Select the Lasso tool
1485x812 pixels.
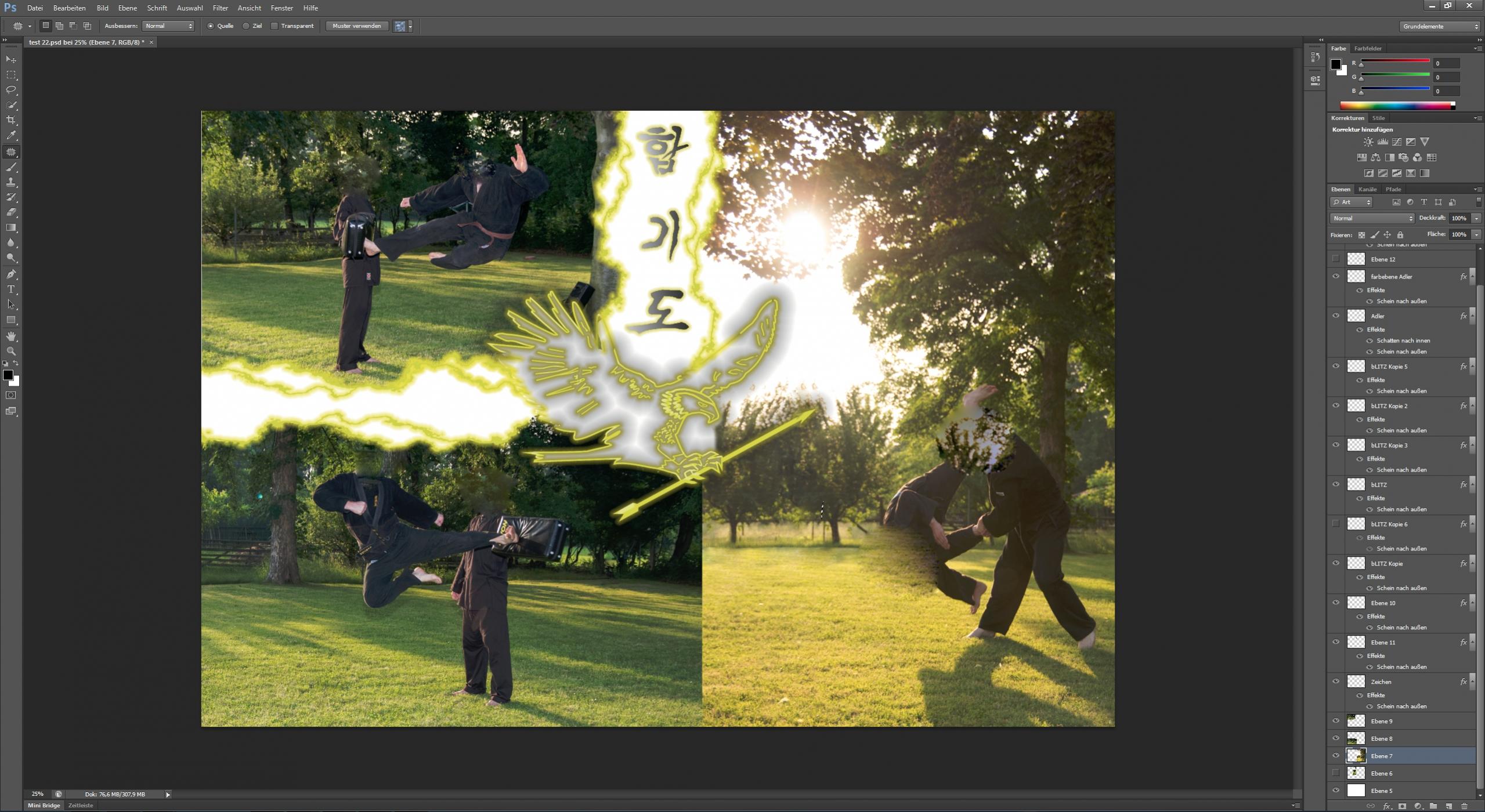point(11,90)
